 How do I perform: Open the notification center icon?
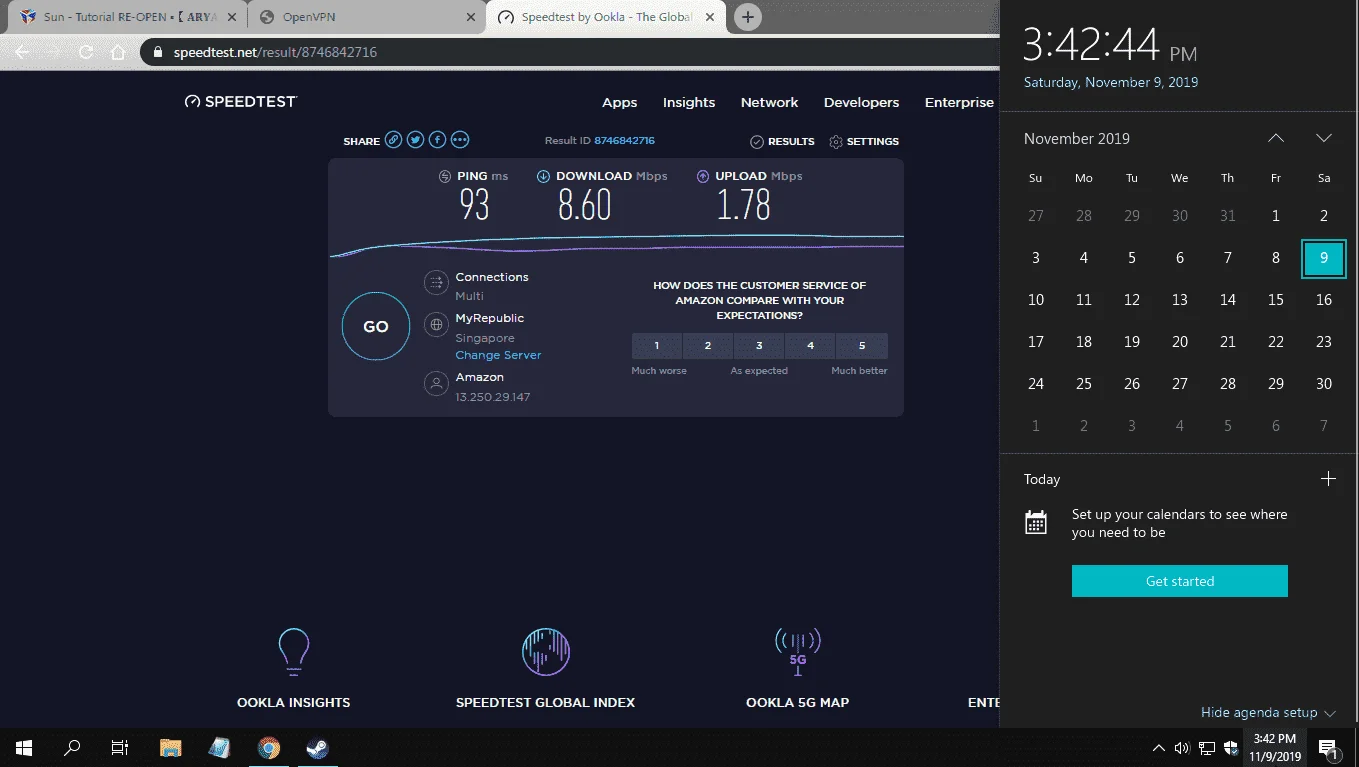[x=1329, y=748]
